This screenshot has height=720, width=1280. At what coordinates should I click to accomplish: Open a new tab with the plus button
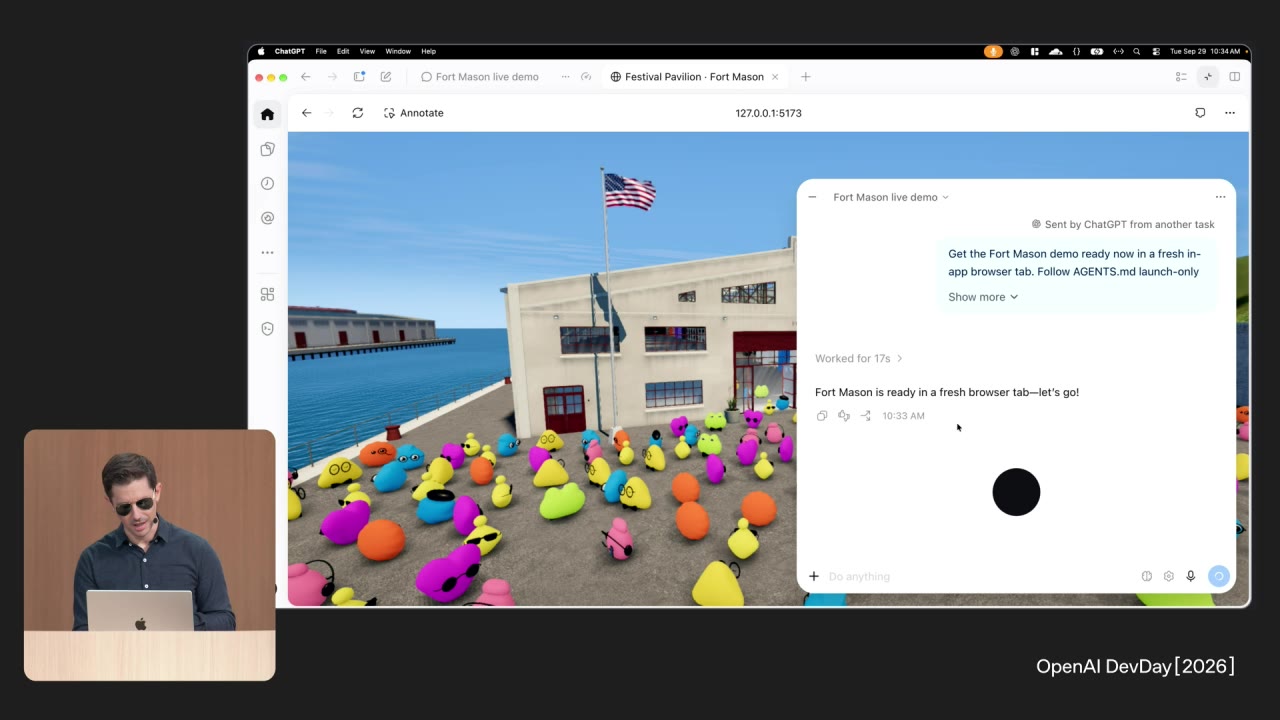pos(805,77)
